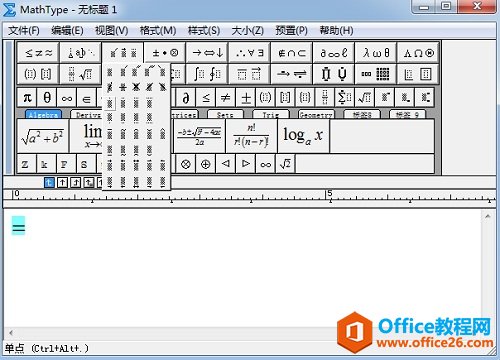This screenshot has width=500, height=360.
Task: Insert superscript template in small bar
Action: pos(385,98)
